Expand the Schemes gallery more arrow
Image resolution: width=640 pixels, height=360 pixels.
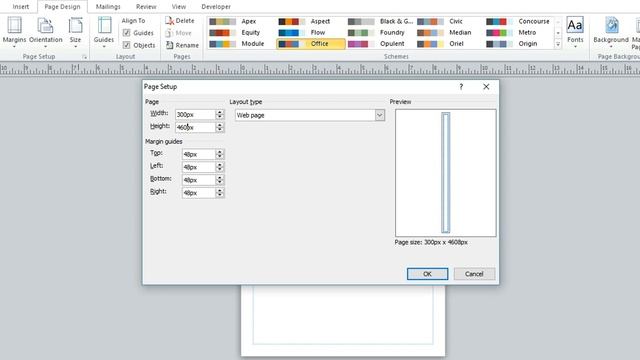[x=558, y=44]
